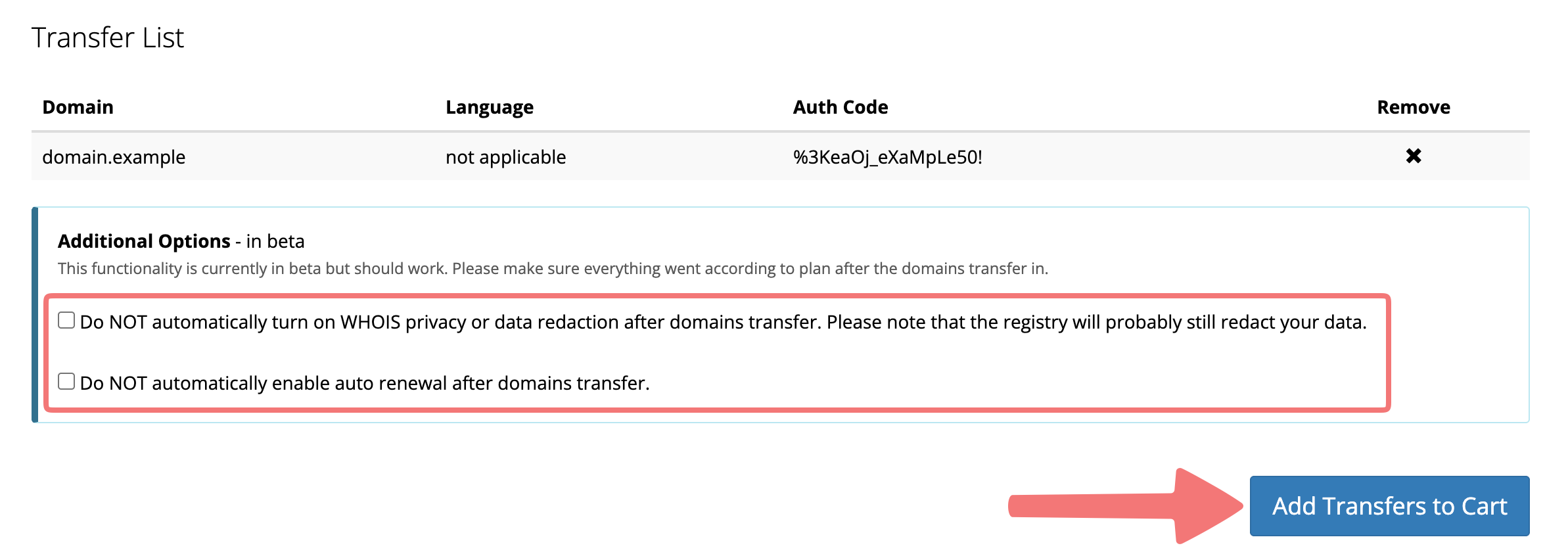This screenshot has width=1568, height=556.
Task: Click the beta functionality description sentence
Action: pos(553,269)
